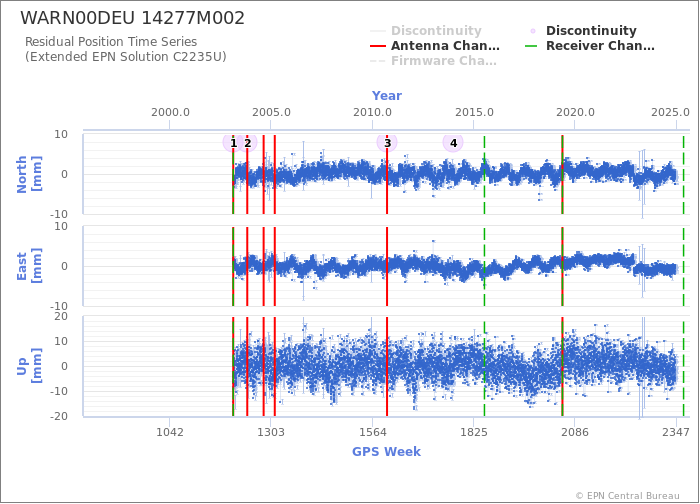700x504 pixels.
Task: Click the East [mm] axis label
Action: [29, 266]
